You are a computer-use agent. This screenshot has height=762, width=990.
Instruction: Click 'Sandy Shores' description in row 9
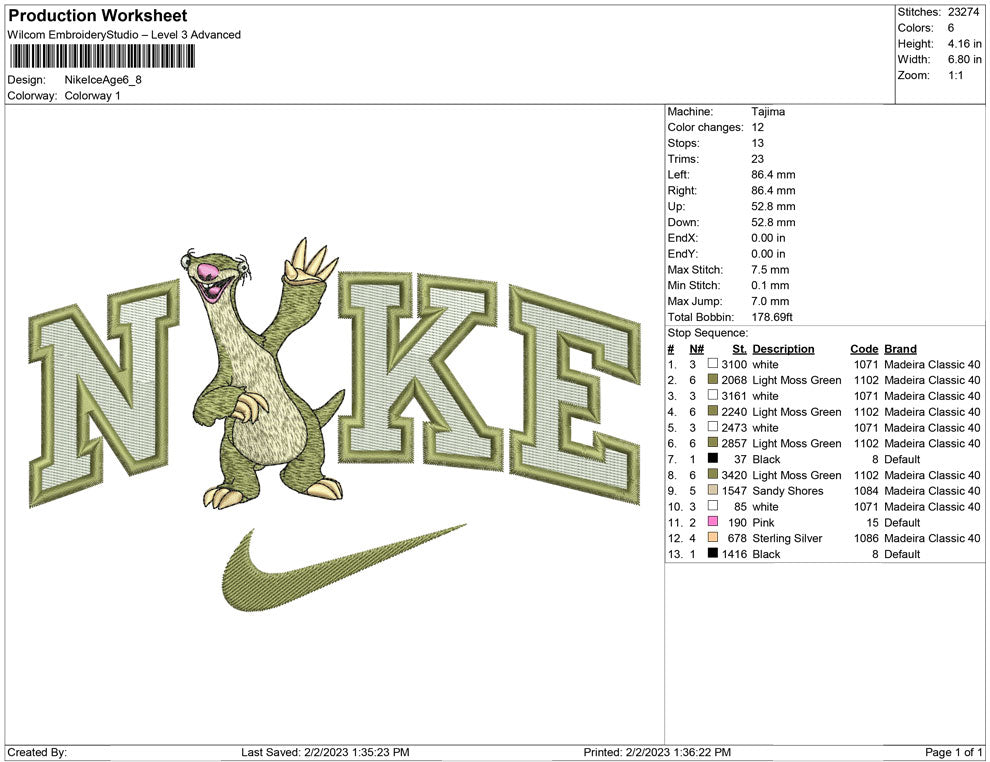click(788, 491)
